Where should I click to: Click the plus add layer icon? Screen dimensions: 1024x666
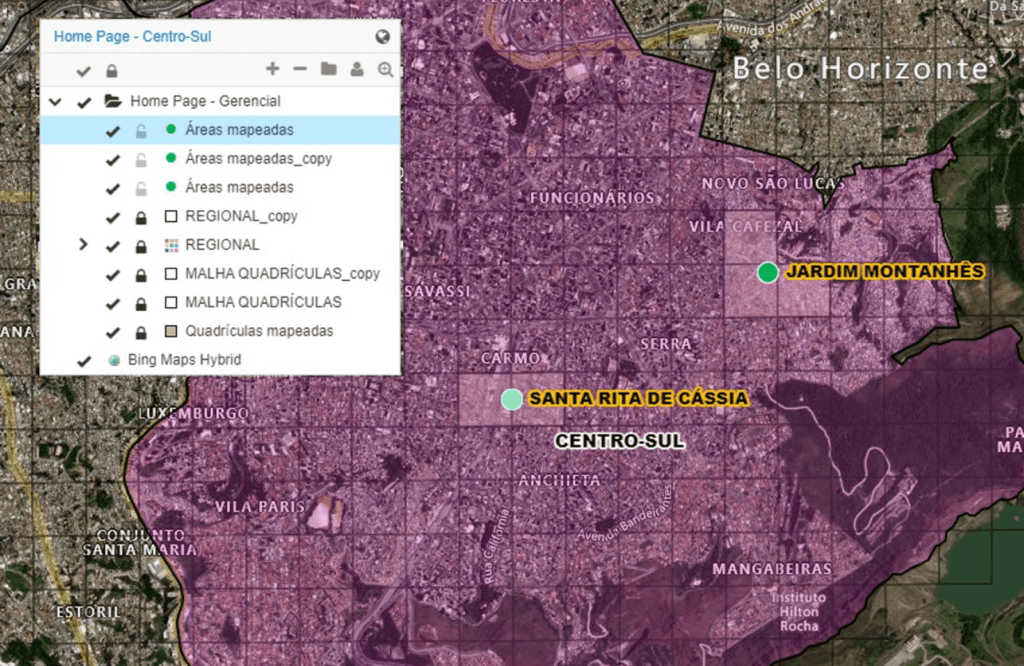click(x=272, y=69)
